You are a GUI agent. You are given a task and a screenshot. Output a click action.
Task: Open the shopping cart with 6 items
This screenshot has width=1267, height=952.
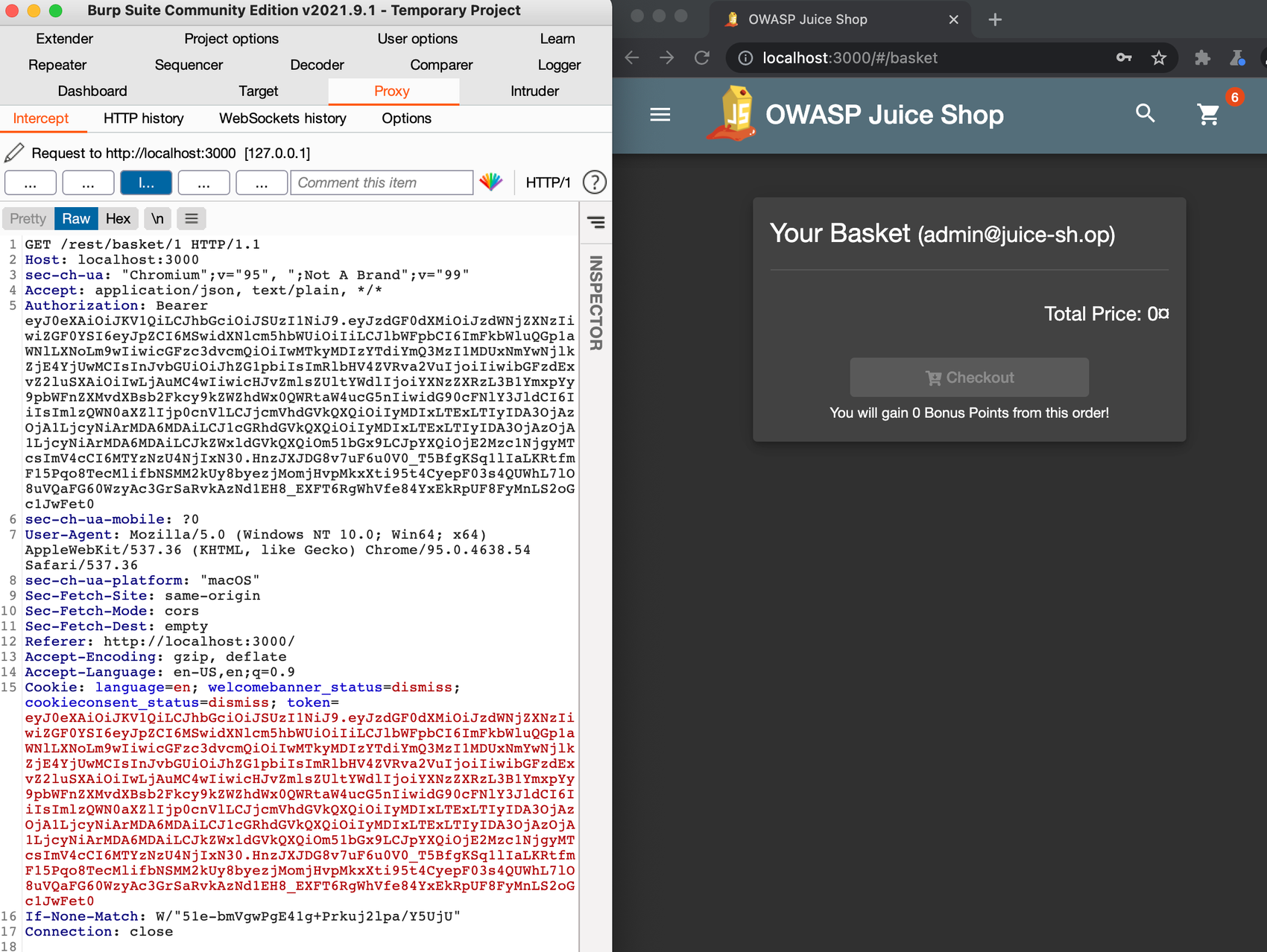[x=1208, y=114]
